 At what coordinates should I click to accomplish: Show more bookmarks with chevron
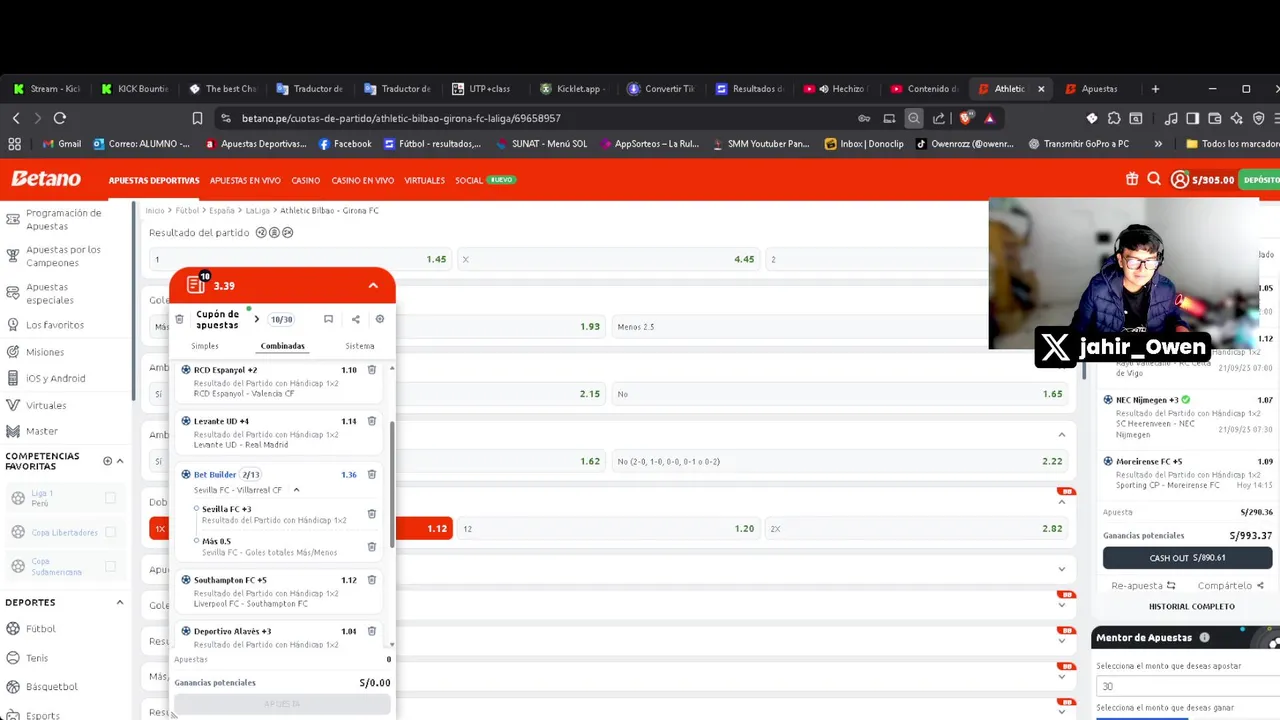point(1158,144)
